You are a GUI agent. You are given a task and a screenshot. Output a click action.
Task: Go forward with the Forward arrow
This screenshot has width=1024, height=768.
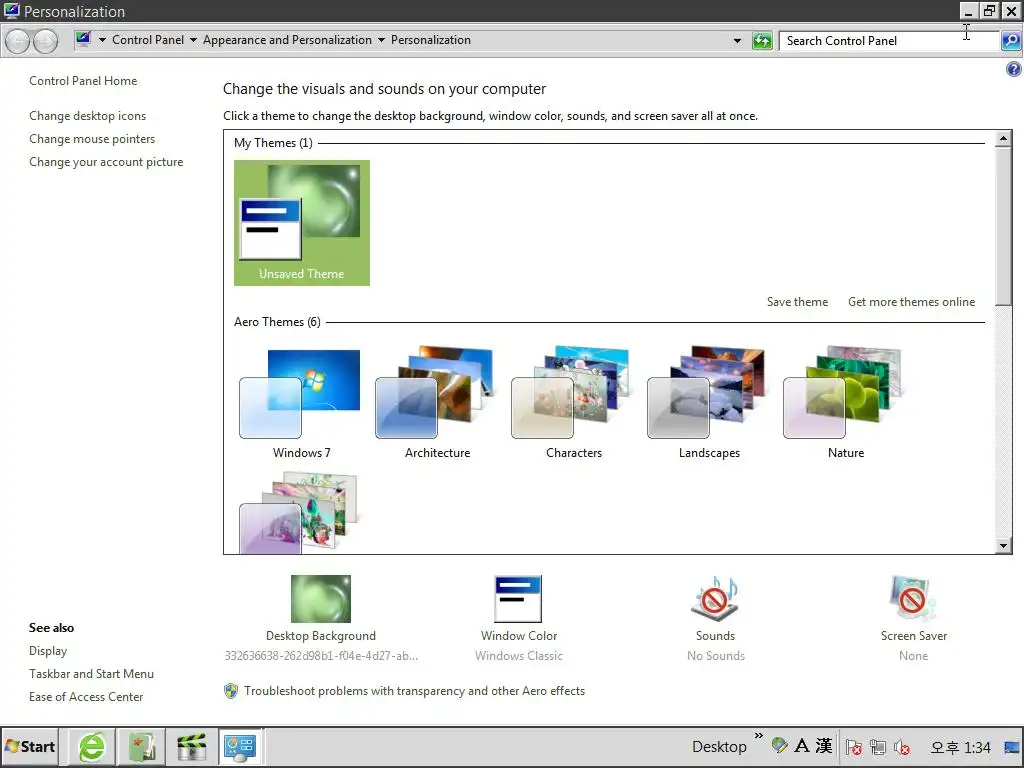tap(45, 41)
